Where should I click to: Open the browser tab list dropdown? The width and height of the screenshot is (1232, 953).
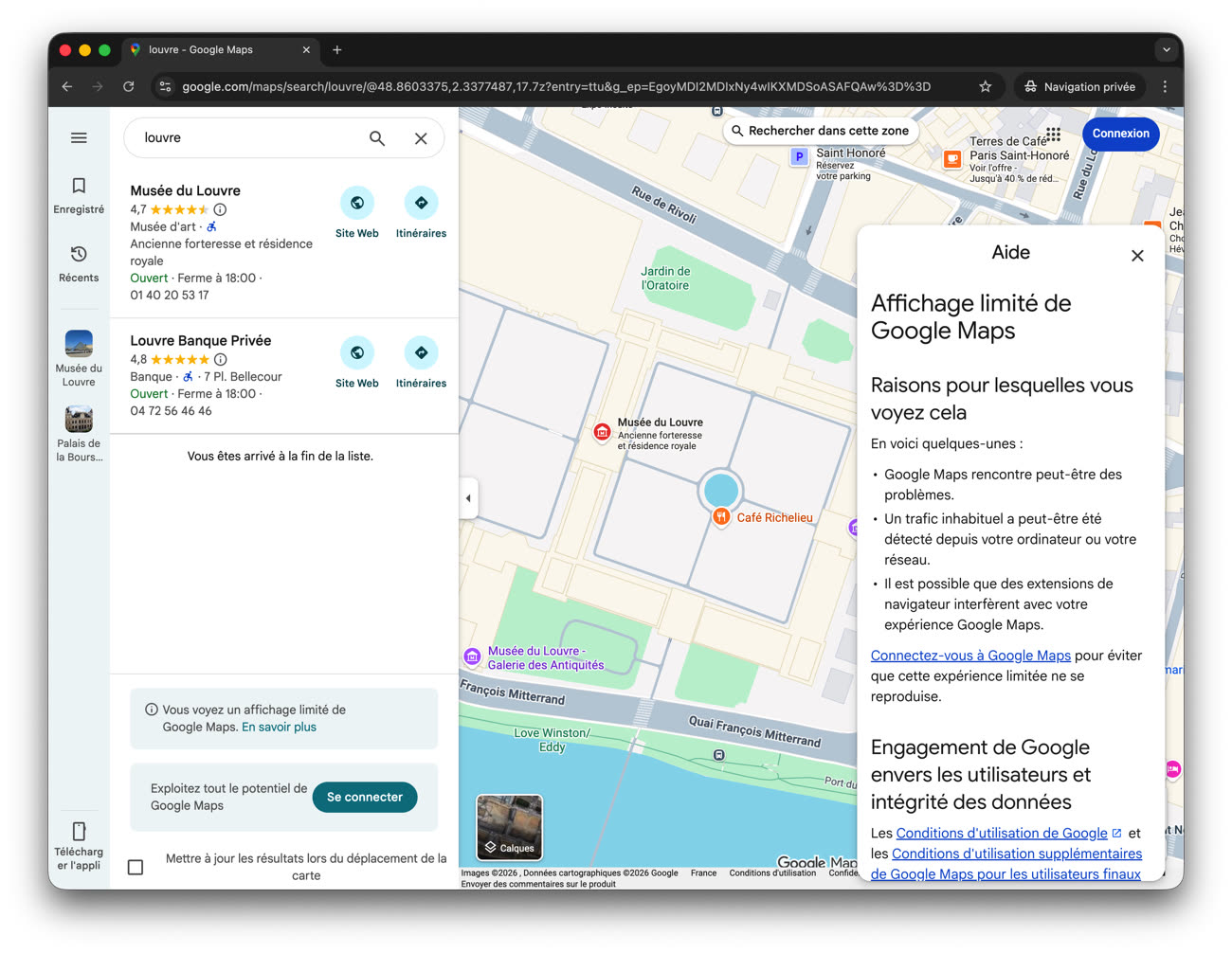(1166, 50)
